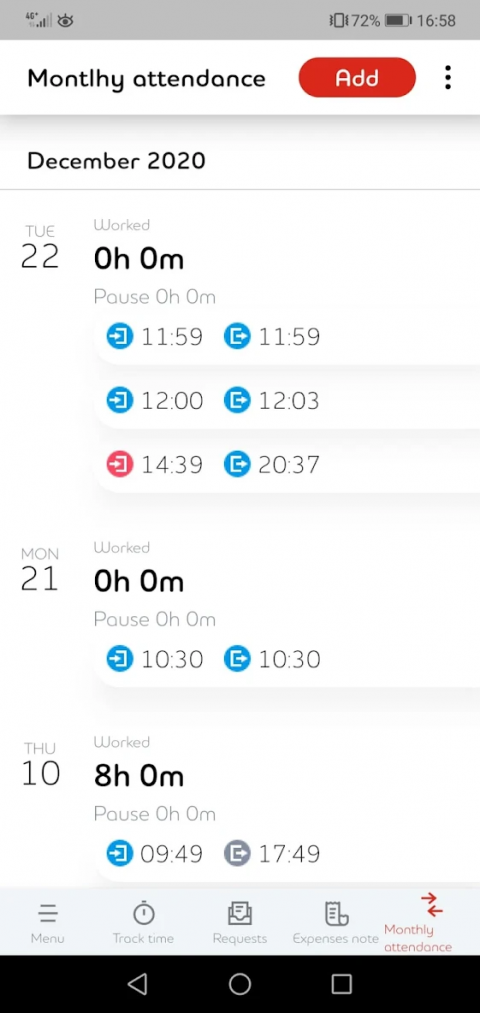This screenshot has width=480, height=1013.
Task: Select the Monthly attendance arrows icon
Action: click(432, 904)
